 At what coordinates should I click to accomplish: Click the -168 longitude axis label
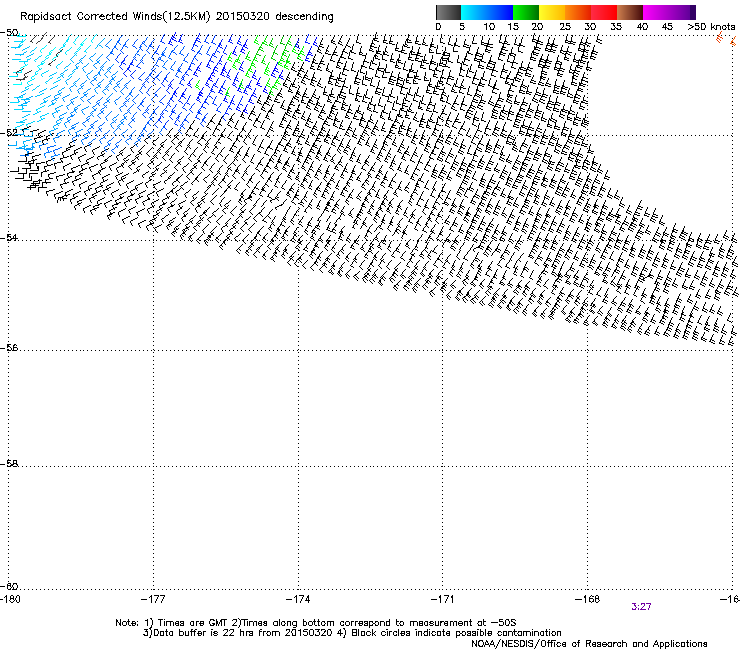tap(588, 599)
